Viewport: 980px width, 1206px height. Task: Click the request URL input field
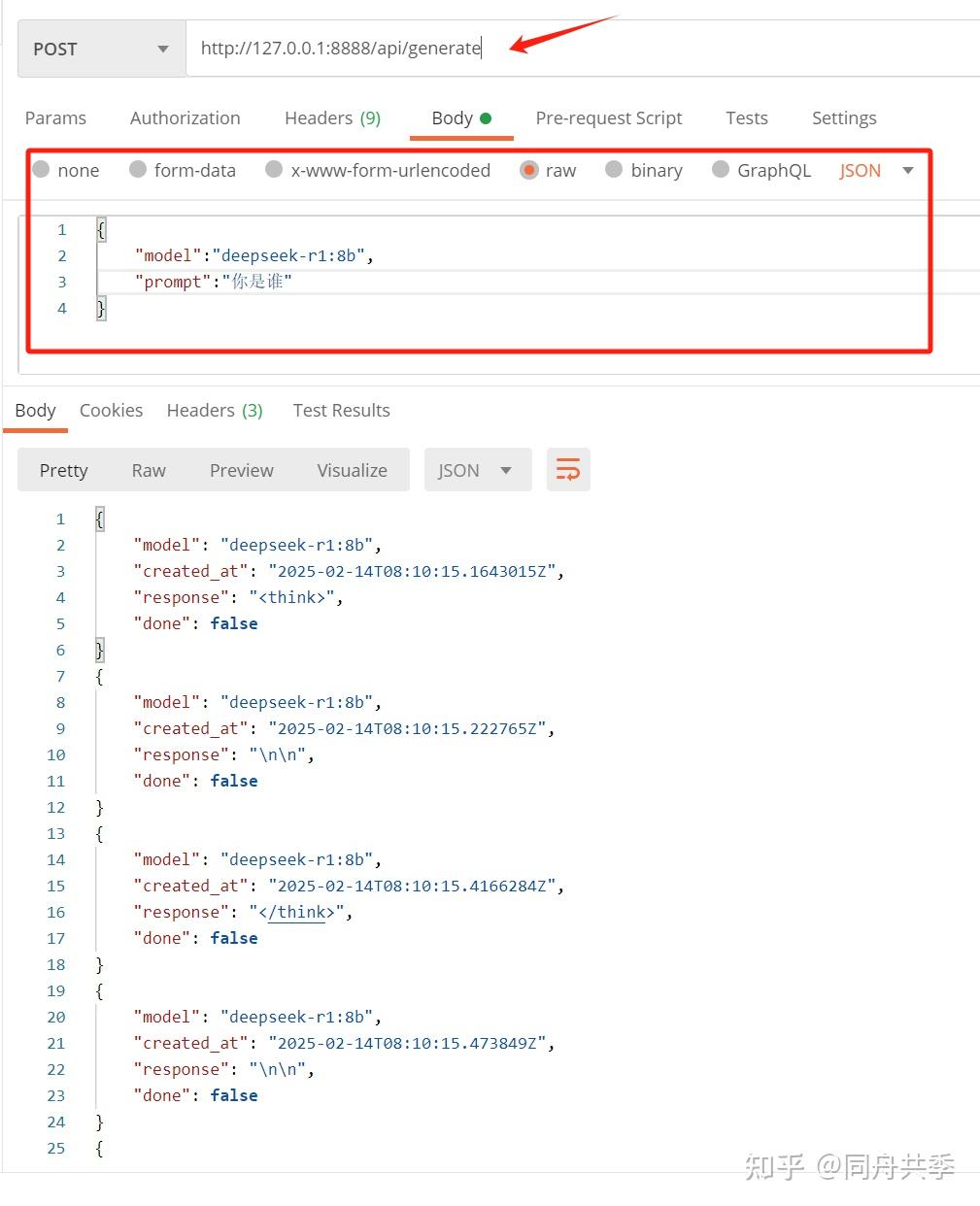[583, 49]
